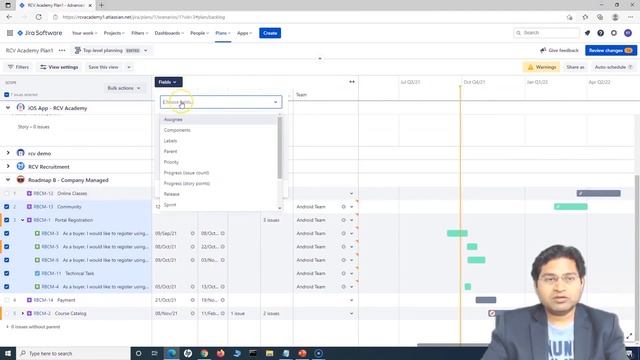The width and height of the screenshot is (640, 360).
Task: Click the Roadmap B project avatar
Action: pyautogui.click(x=20, y=180)
